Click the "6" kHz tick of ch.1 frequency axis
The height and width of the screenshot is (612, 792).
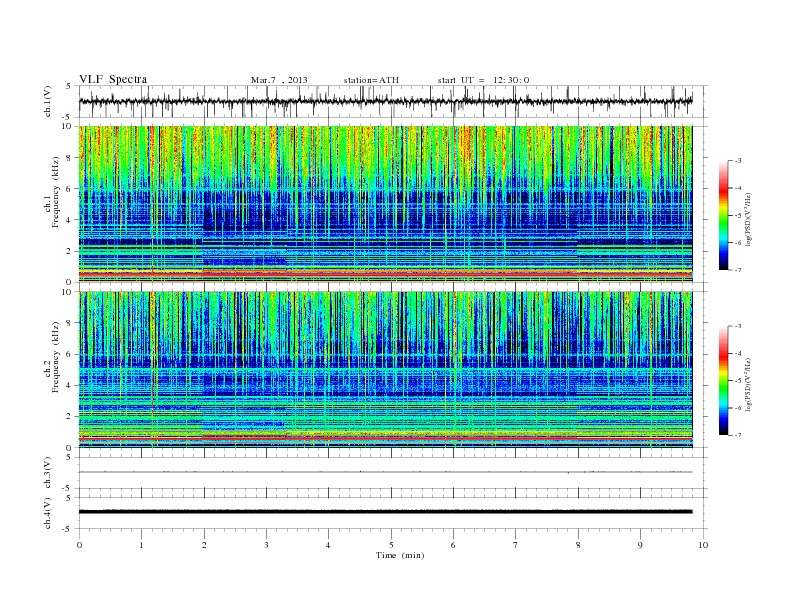tap(70, 189)
